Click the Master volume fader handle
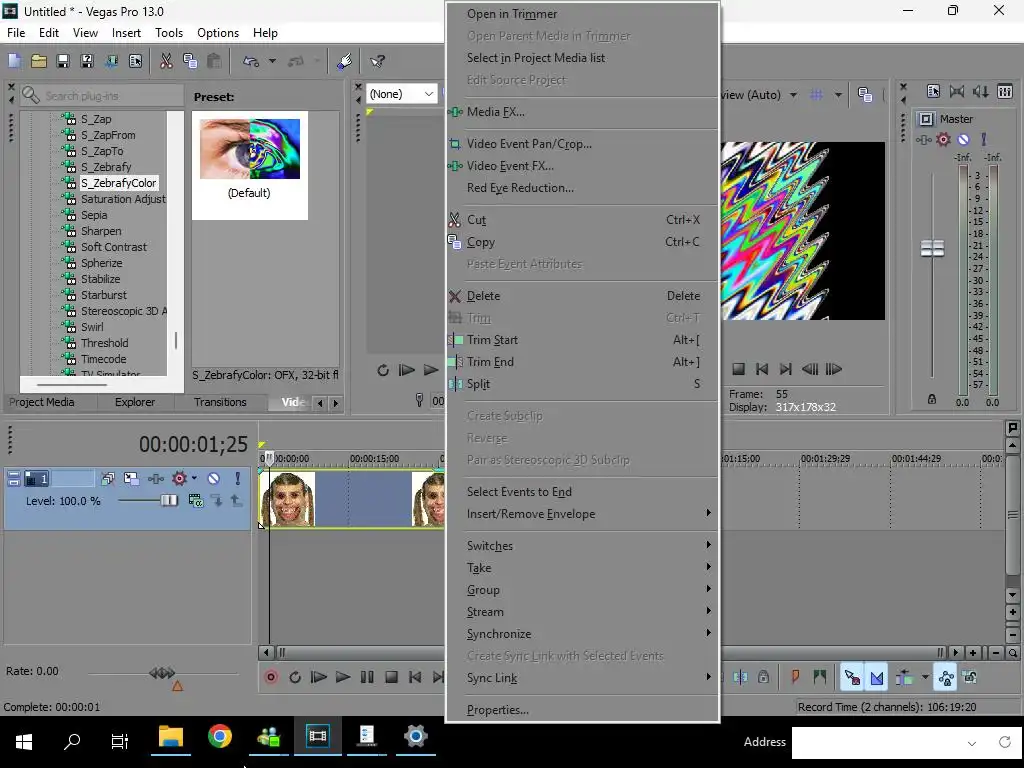The image size is (1024, 768). point(932,248)
